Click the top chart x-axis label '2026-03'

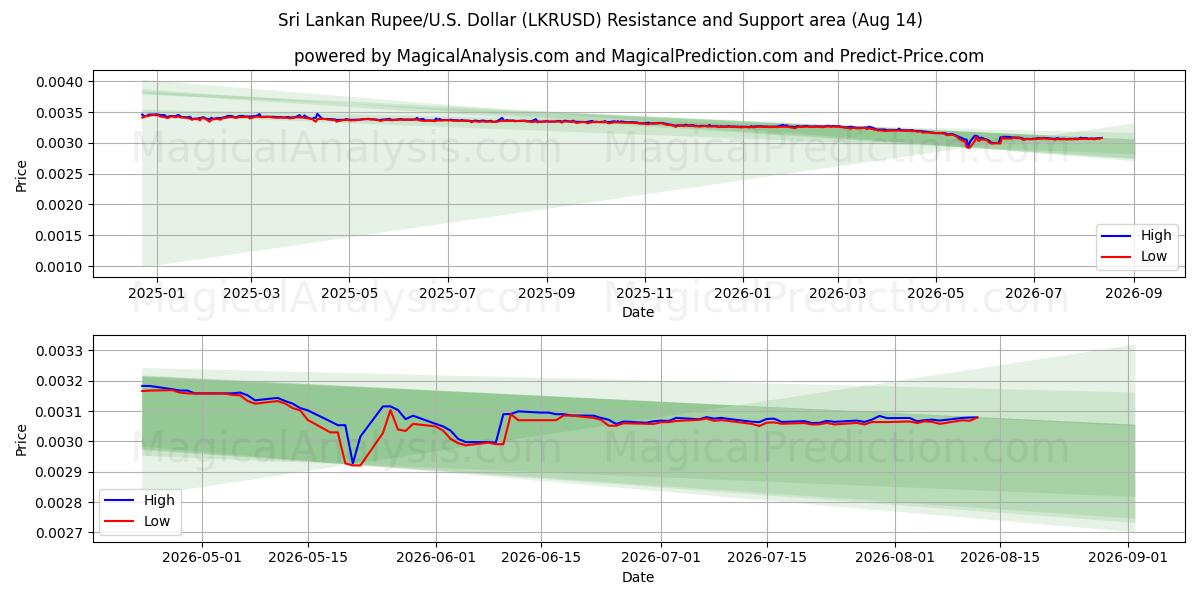837,295
